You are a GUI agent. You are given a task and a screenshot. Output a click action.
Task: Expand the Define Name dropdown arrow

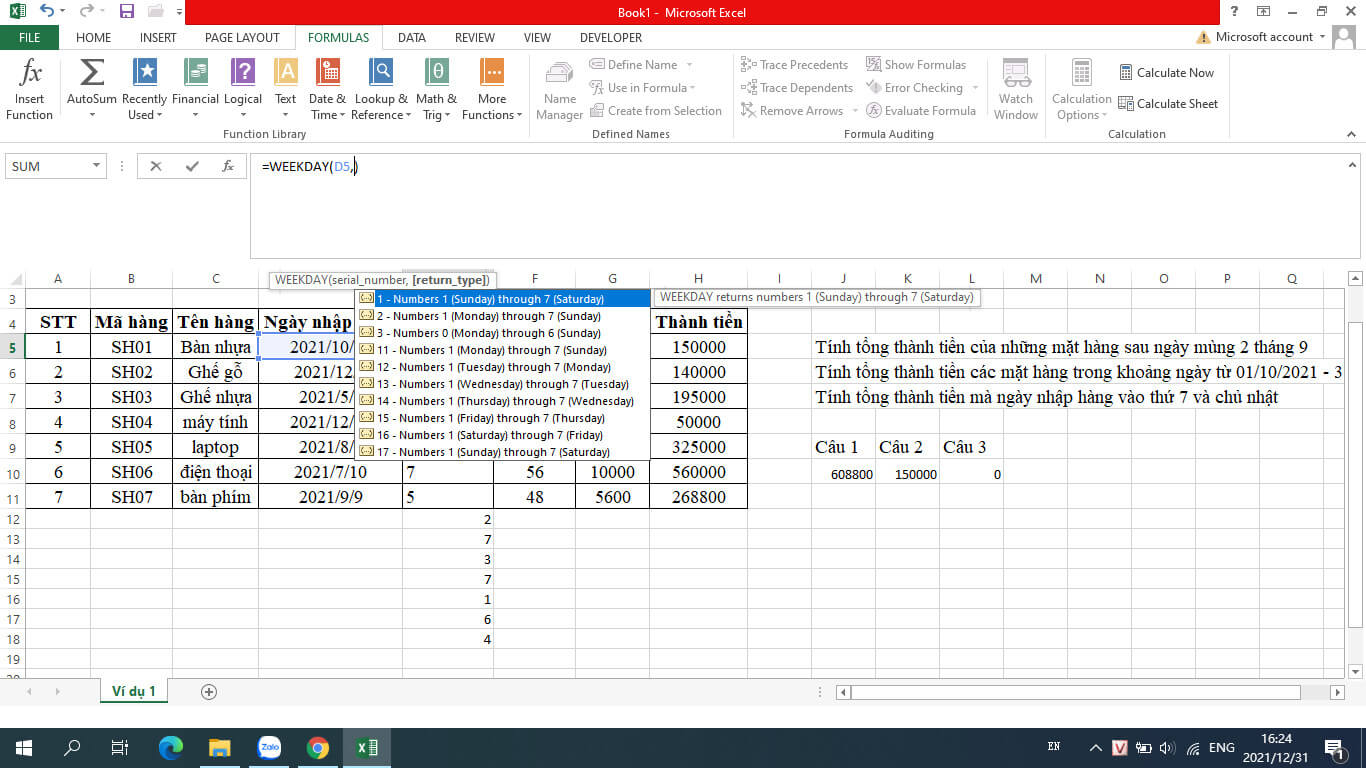coord(689,65)
